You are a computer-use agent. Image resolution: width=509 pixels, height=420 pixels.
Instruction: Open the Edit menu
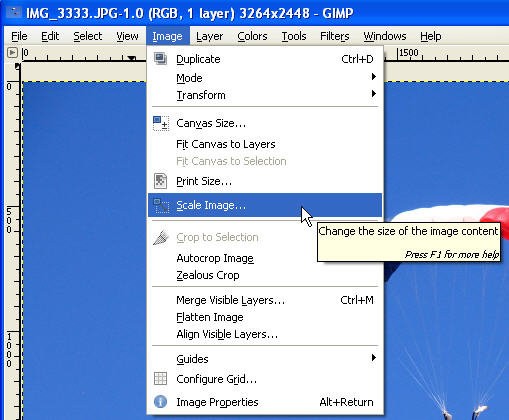pyautogui.click(x=50, y=36)
